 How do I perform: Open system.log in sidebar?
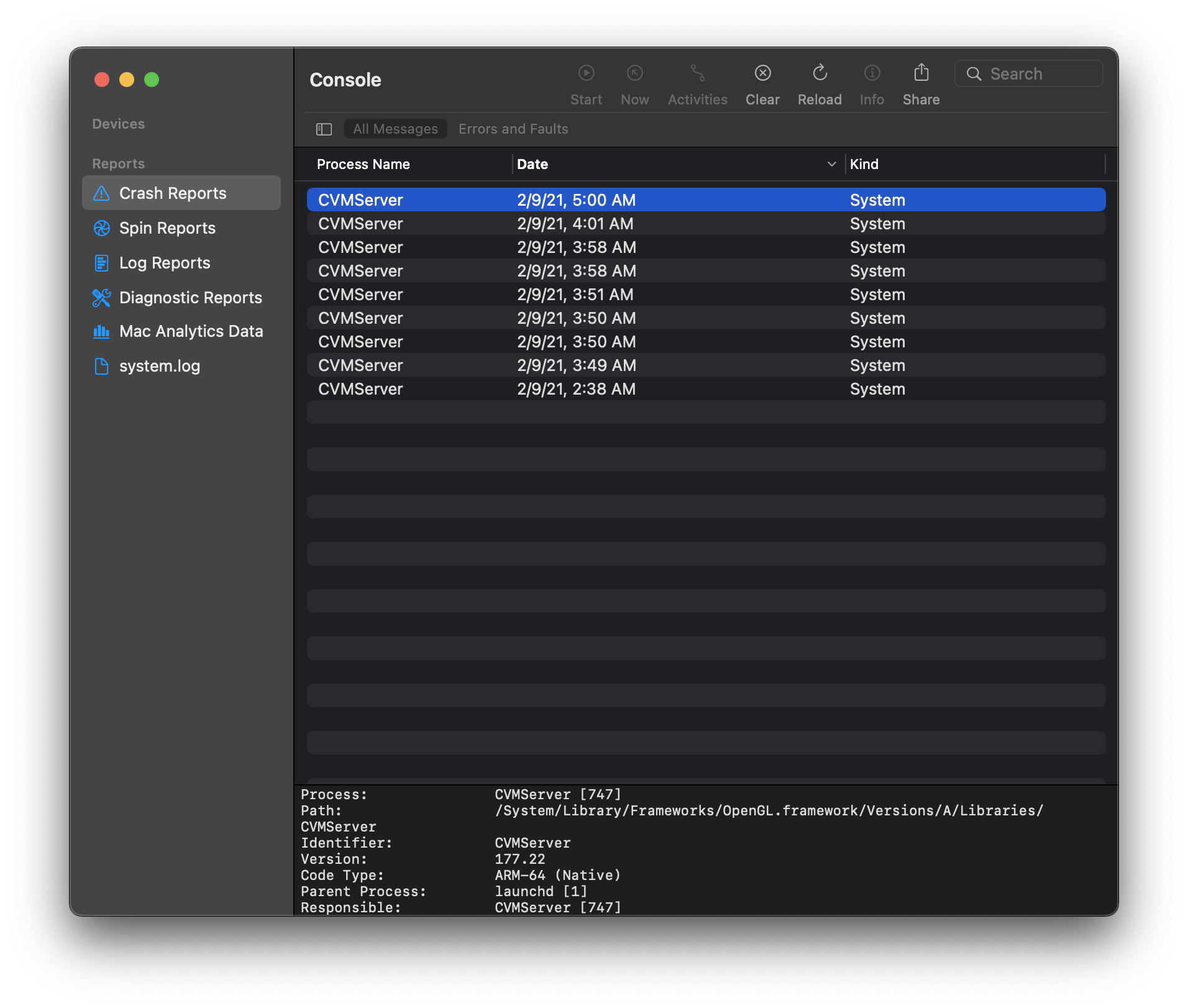coord(181,366)
